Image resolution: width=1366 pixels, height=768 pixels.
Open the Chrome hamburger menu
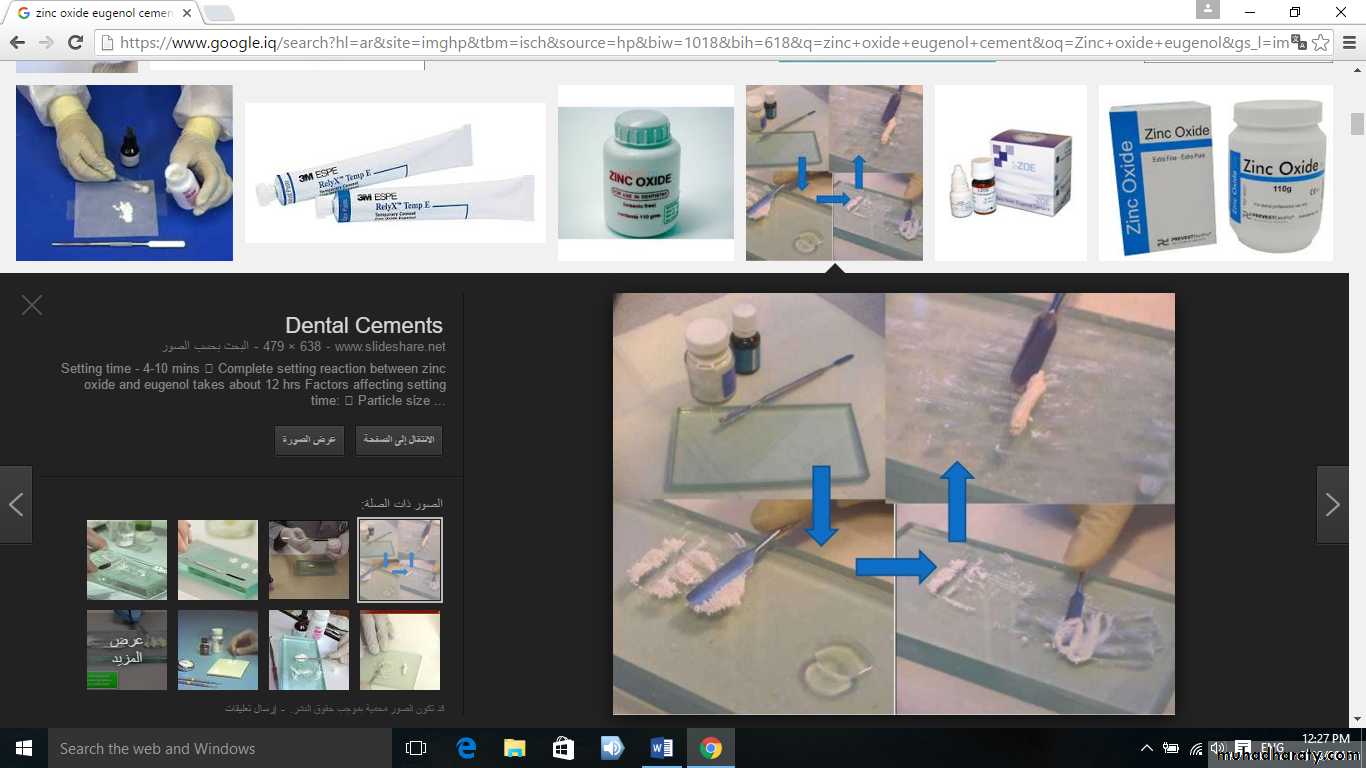click(x=1349, y=42)
